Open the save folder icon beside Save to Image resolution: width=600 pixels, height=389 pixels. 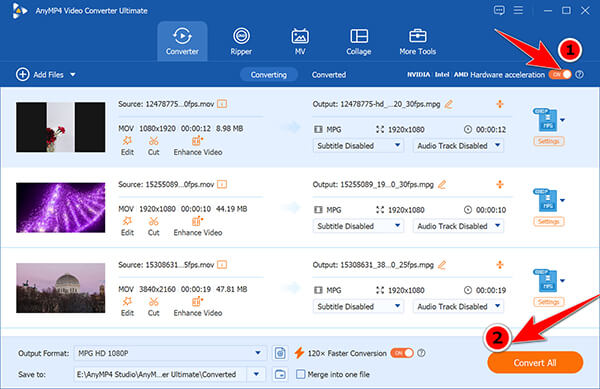[x=280, y=374]
